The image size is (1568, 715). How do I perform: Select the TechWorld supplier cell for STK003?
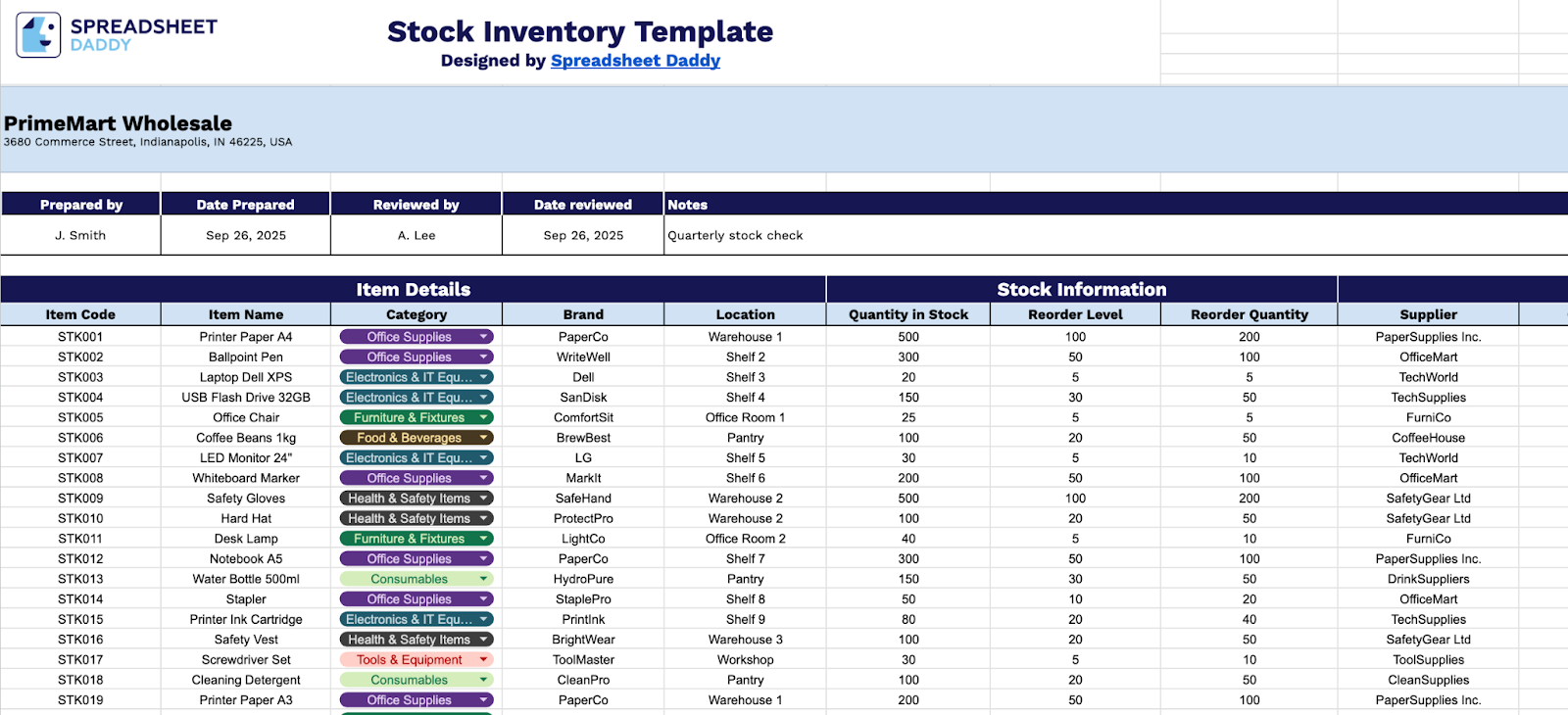point(1428,376)
